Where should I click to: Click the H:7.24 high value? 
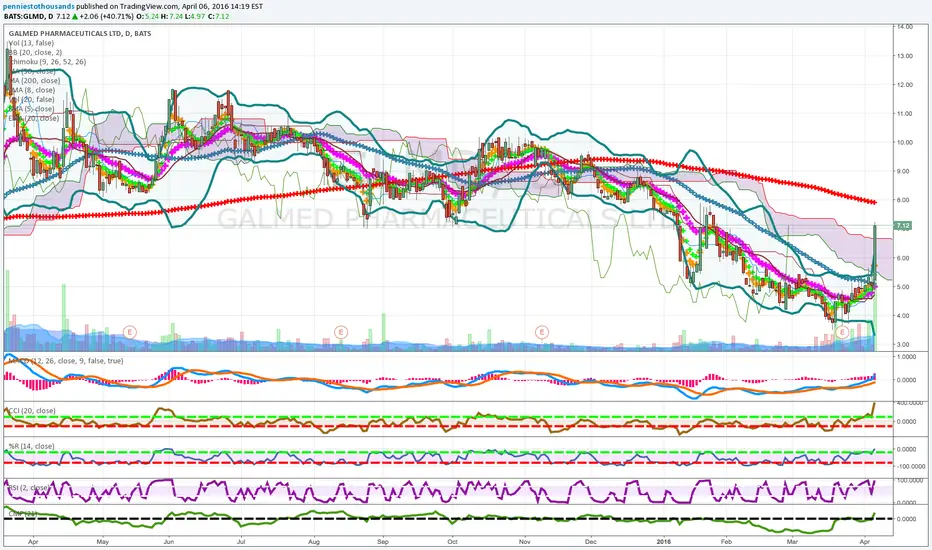tap(171, 16)
